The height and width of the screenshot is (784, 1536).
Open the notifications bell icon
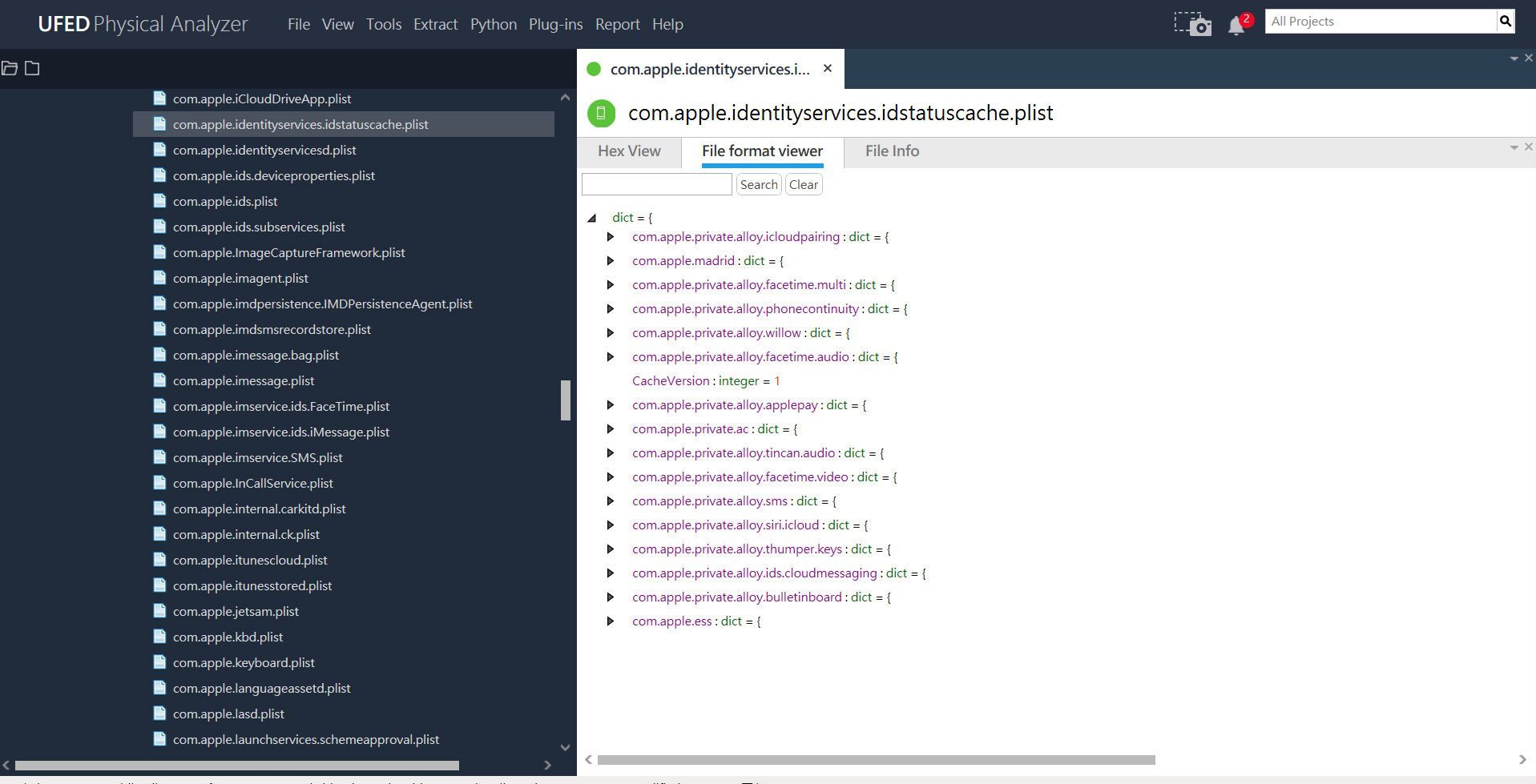tap(1236, 26)
